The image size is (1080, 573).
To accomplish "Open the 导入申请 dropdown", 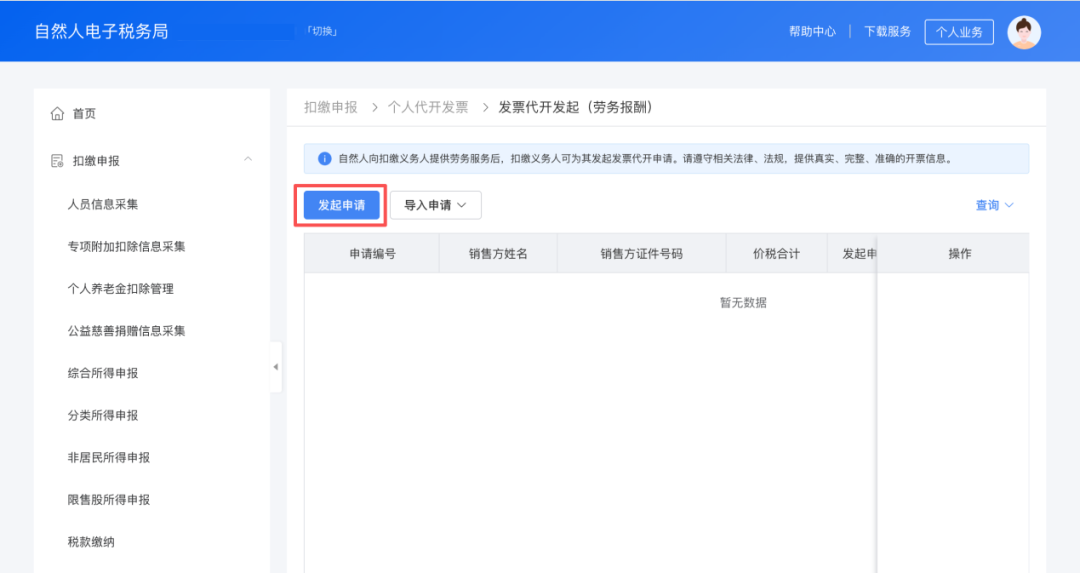I will 435,205.
